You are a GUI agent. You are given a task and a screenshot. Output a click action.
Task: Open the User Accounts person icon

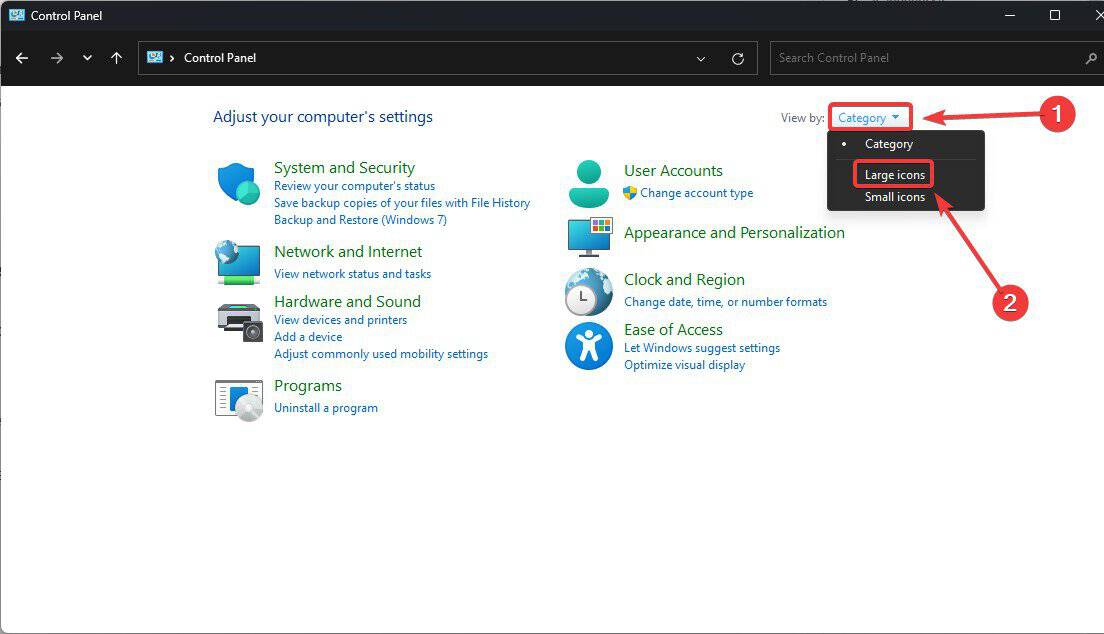(589, 184)
